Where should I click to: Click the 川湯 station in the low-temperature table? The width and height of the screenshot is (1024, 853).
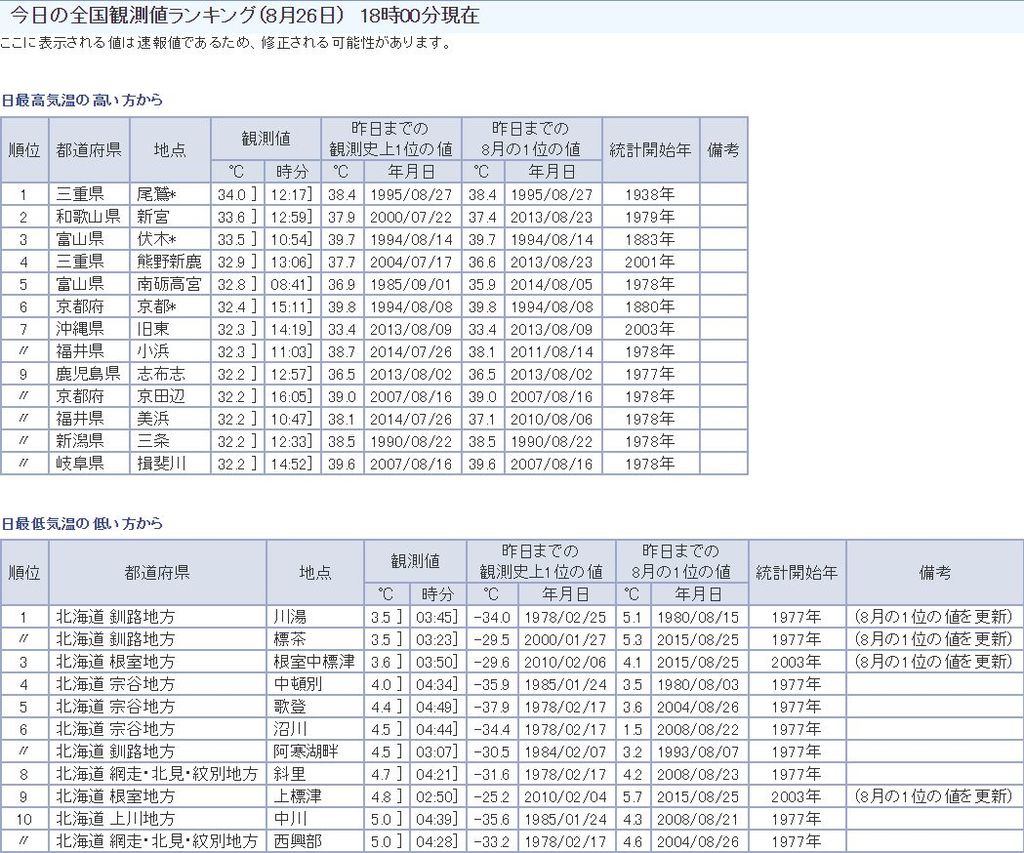(289, 617)
